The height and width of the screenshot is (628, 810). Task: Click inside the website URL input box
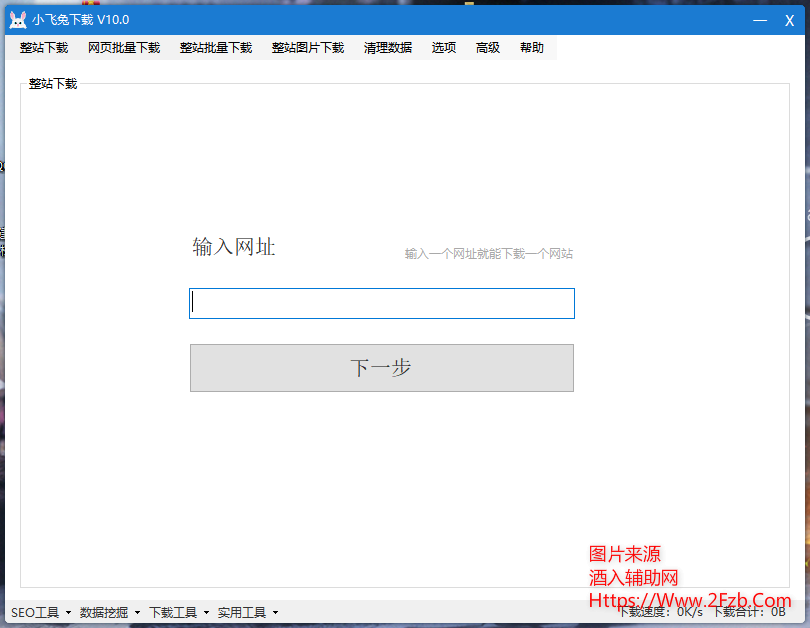tap(382, 303)
